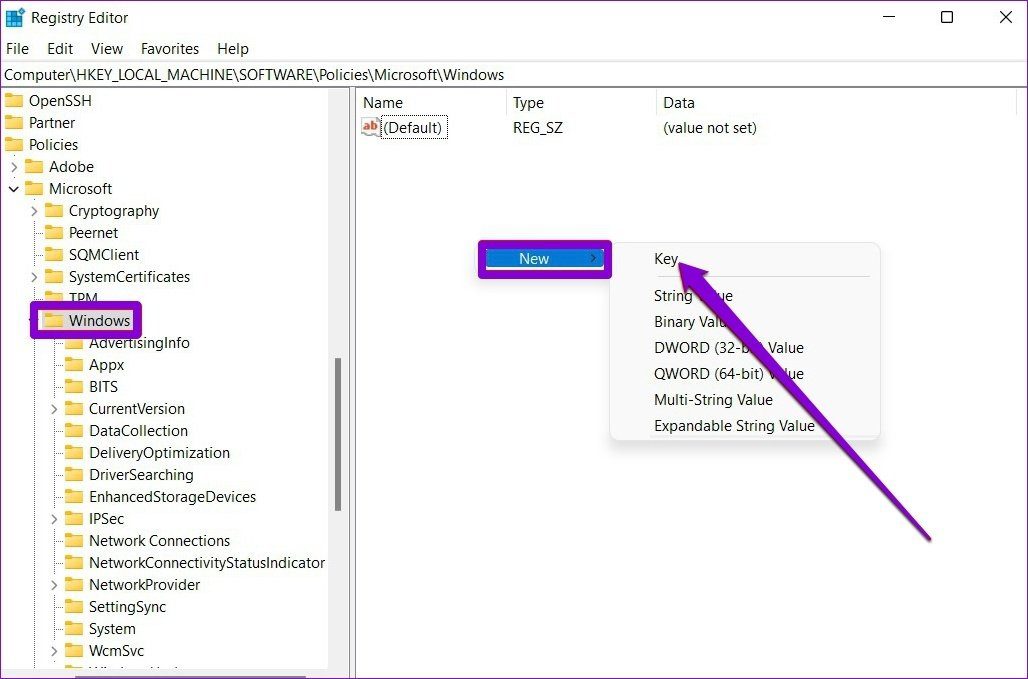Viewport: 1028px width, 679px height.
Task: Choose DWORD (32-bit) Value
Action: [728, 348]
